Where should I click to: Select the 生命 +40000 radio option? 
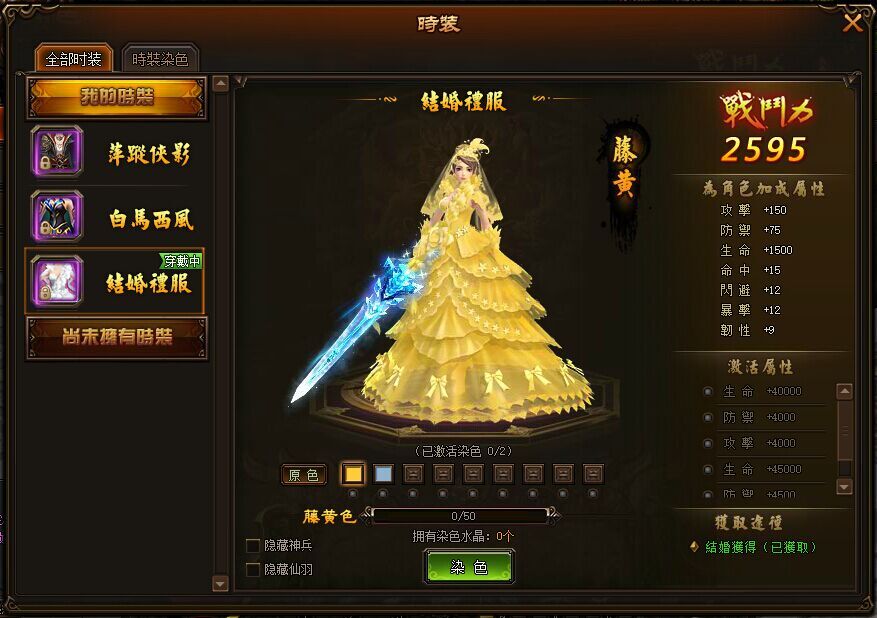(x=708, y=391)
